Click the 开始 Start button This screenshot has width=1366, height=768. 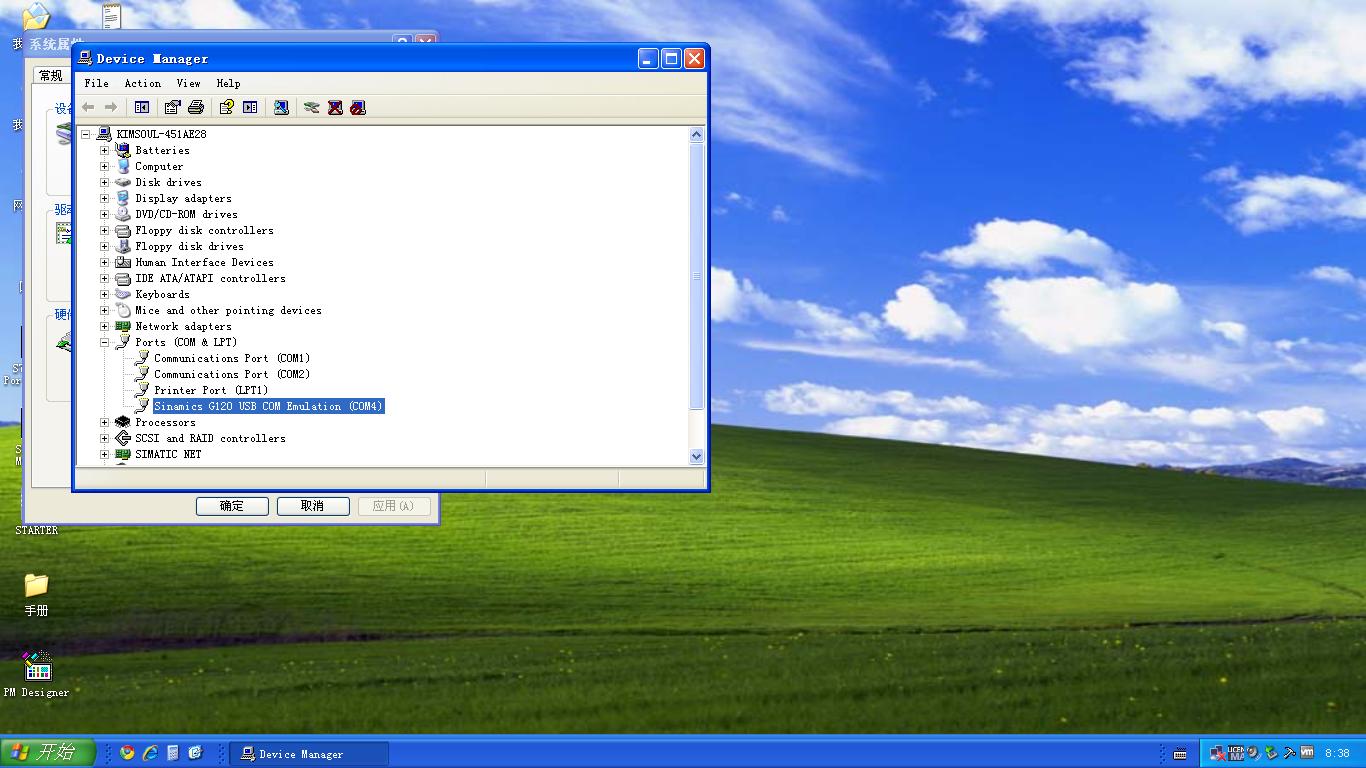48,752
